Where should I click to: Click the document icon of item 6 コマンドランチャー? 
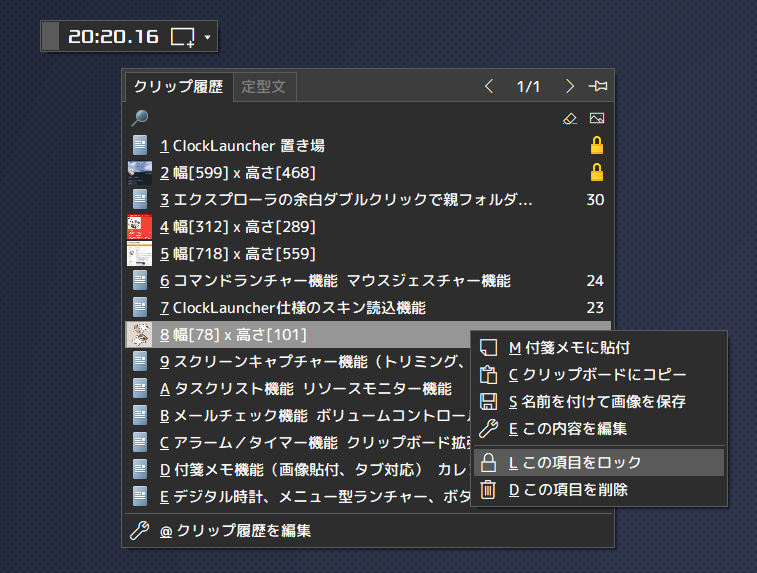140,280
